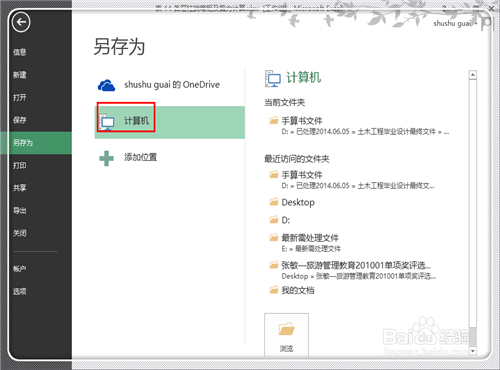Screen dimensions: 500x370
Task: Close the window with the X button
Action: 492,9
